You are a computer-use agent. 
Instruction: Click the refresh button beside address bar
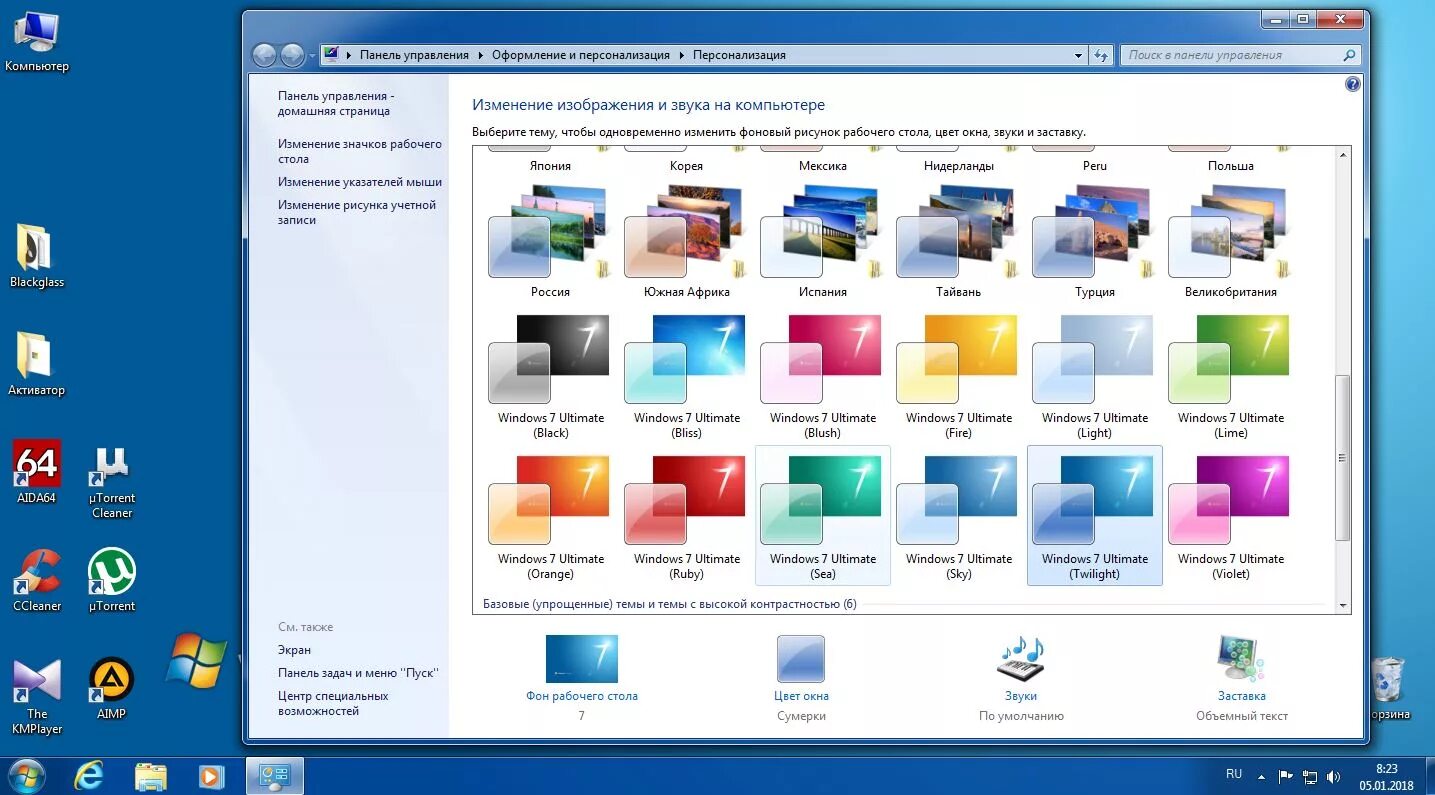(x=1101, y=55)
